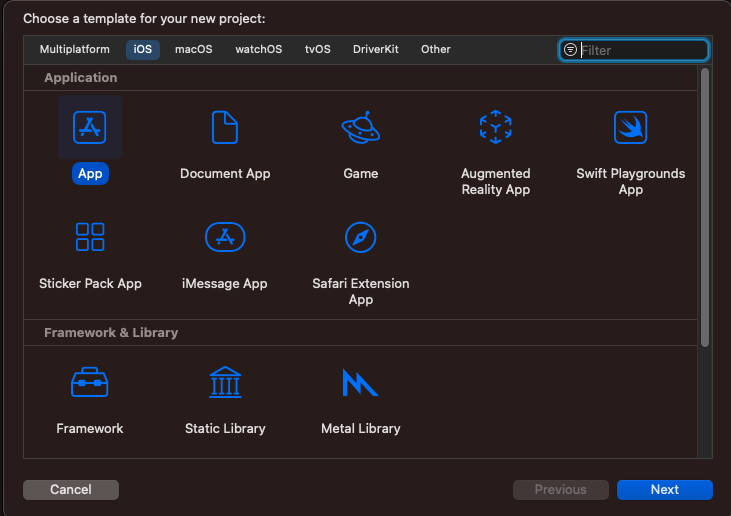The height and width of the screenshot is (516, 731).
Task: Choose the Safari Extension App compass icon
Action: pyautogui.click(x=360, y=237)
